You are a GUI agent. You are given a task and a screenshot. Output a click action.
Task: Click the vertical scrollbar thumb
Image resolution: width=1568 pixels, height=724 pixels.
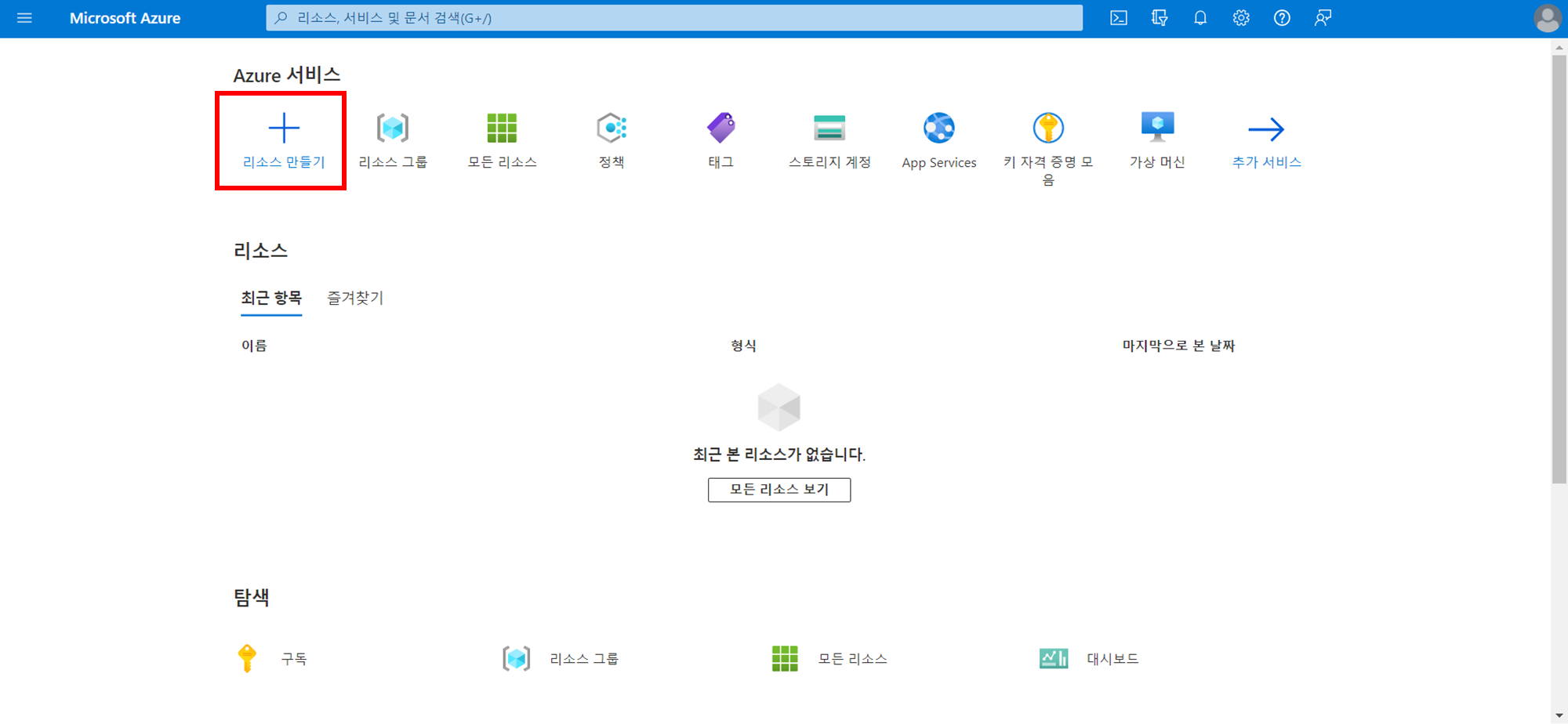click(1559, 269)
